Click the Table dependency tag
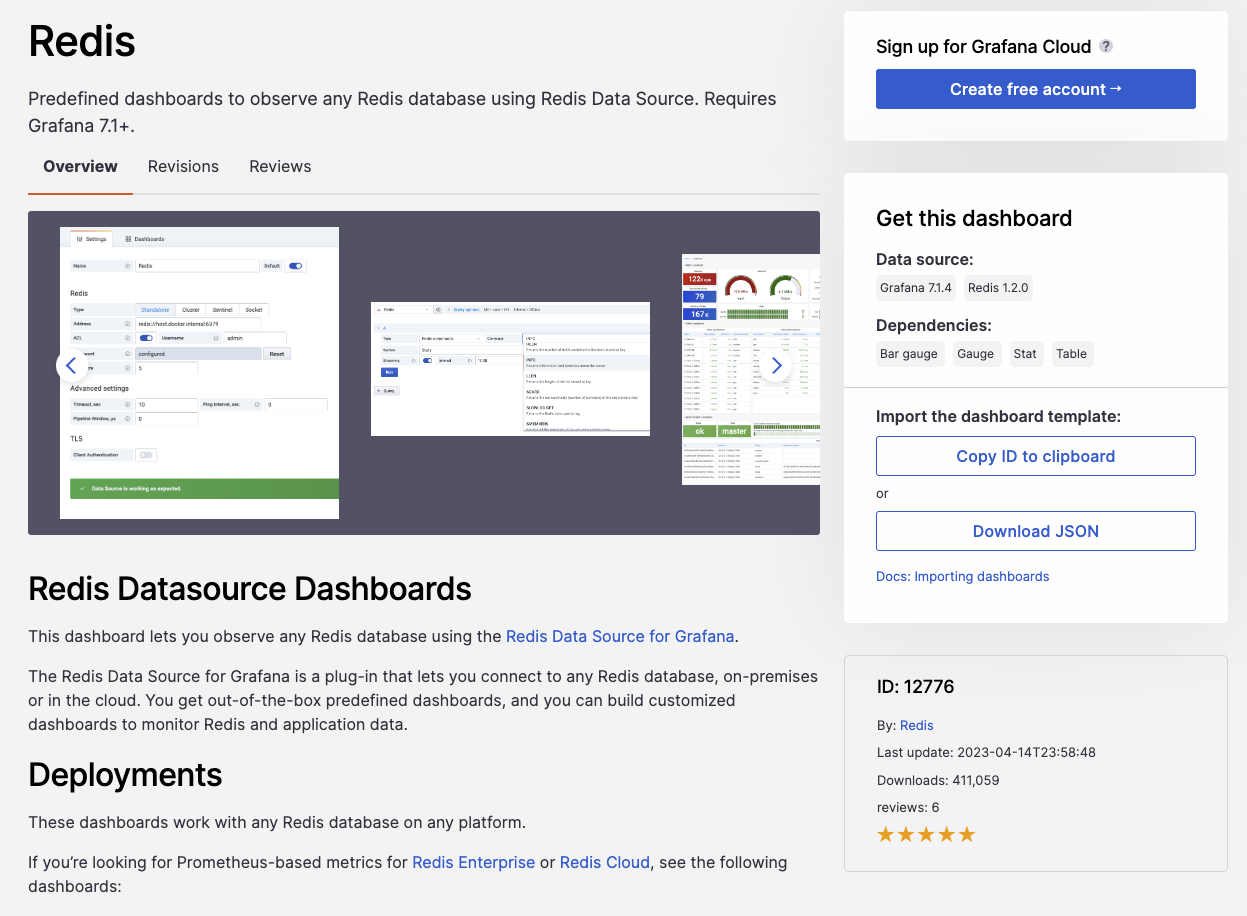This screenshot has height=916, width=1247. (x=1071, y=354)
